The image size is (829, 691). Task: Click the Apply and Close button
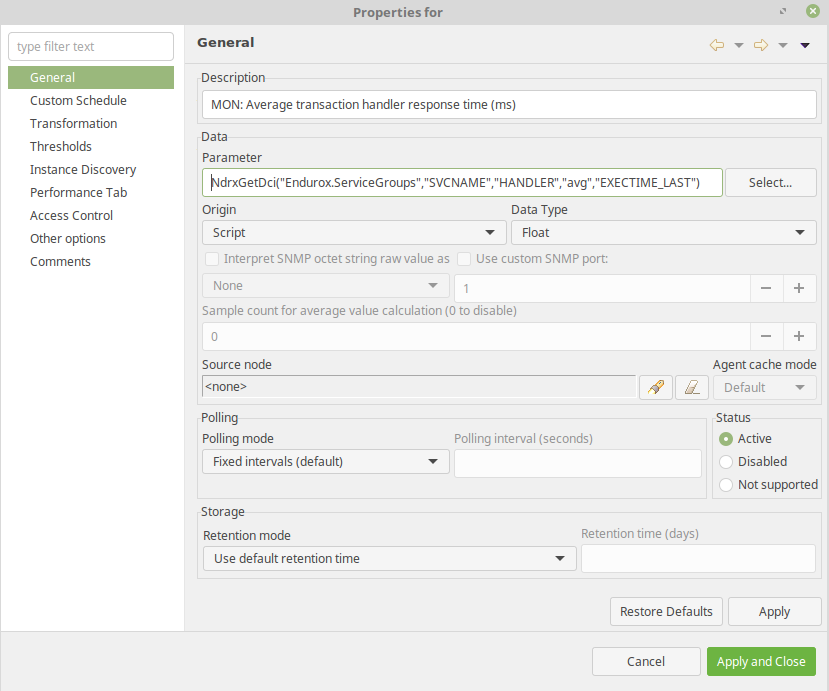click(761, 661)
